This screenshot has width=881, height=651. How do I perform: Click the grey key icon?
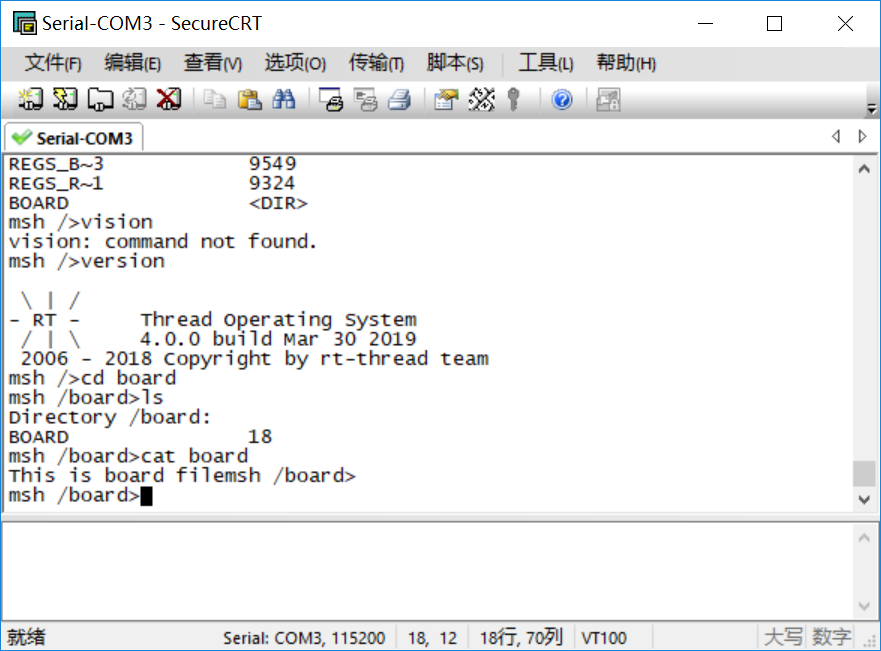click(x=513, y=99)
